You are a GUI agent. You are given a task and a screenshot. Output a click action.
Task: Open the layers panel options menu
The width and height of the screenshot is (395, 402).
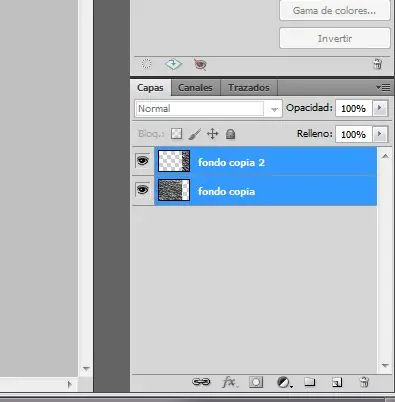coord(383,88)
